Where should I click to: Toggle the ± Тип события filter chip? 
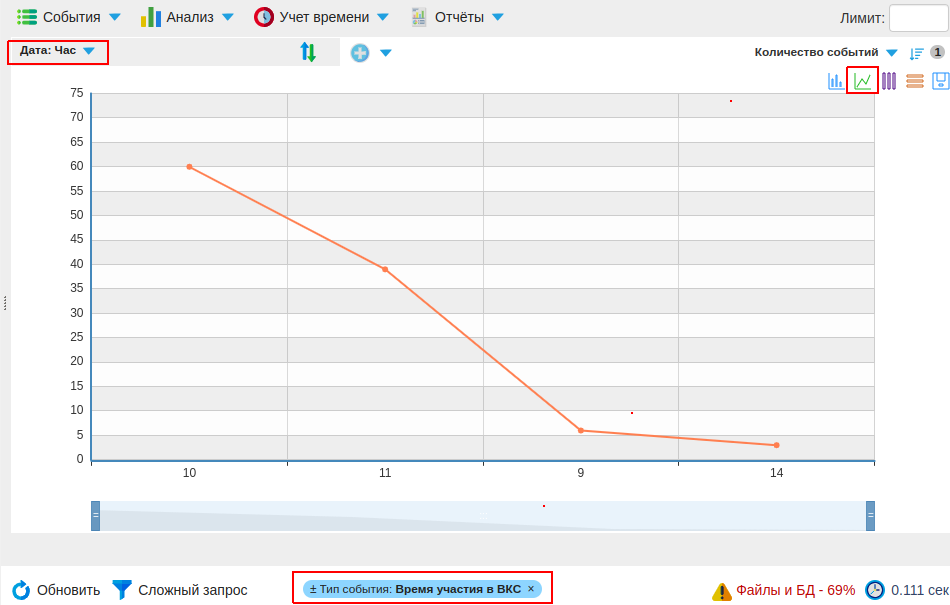tap(313, 589)
